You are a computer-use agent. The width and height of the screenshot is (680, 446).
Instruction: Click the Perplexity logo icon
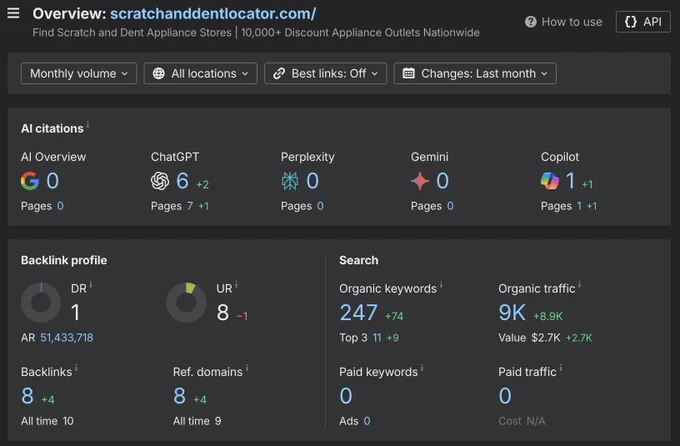pos(290,180)
